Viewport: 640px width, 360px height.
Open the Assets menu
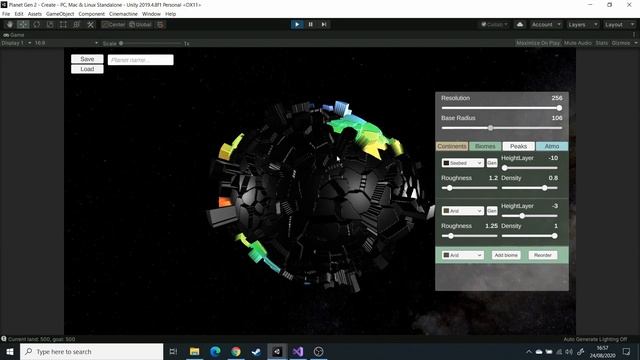pyautogui.click(x=35, y=14)
